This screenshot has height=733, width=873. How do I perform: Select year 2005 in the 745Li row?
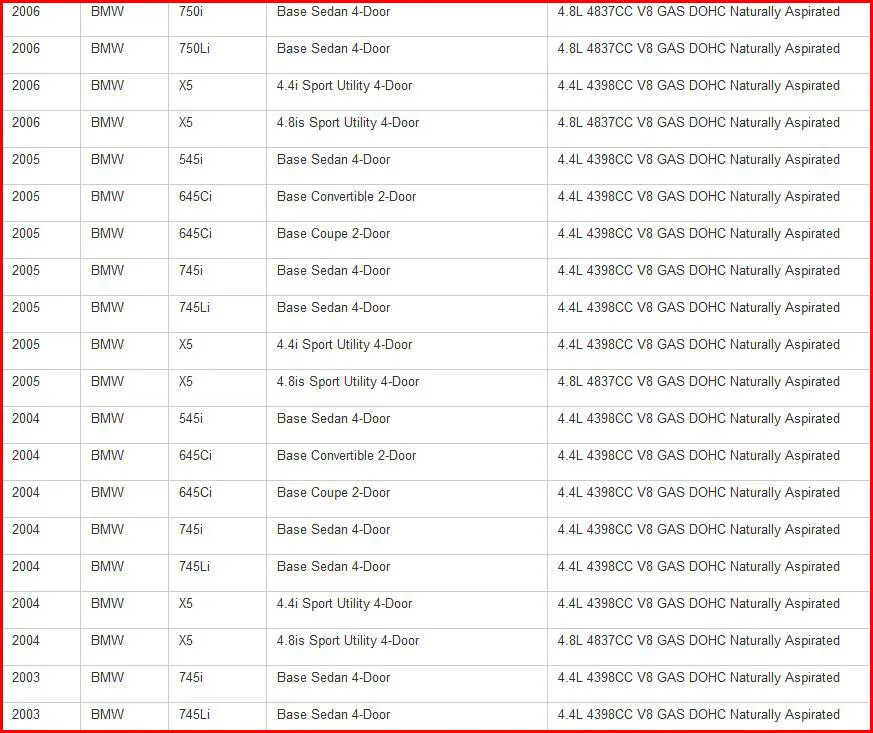point(26,307)
